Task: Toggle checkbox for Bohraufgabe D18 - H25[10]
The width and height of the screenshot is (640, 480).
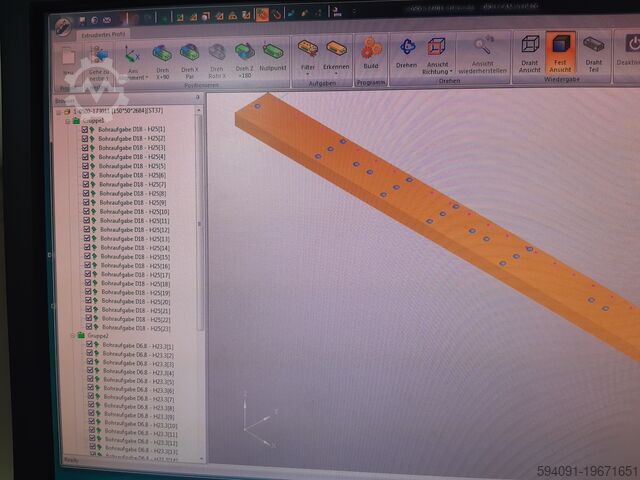Action: [x=86, y=212]
